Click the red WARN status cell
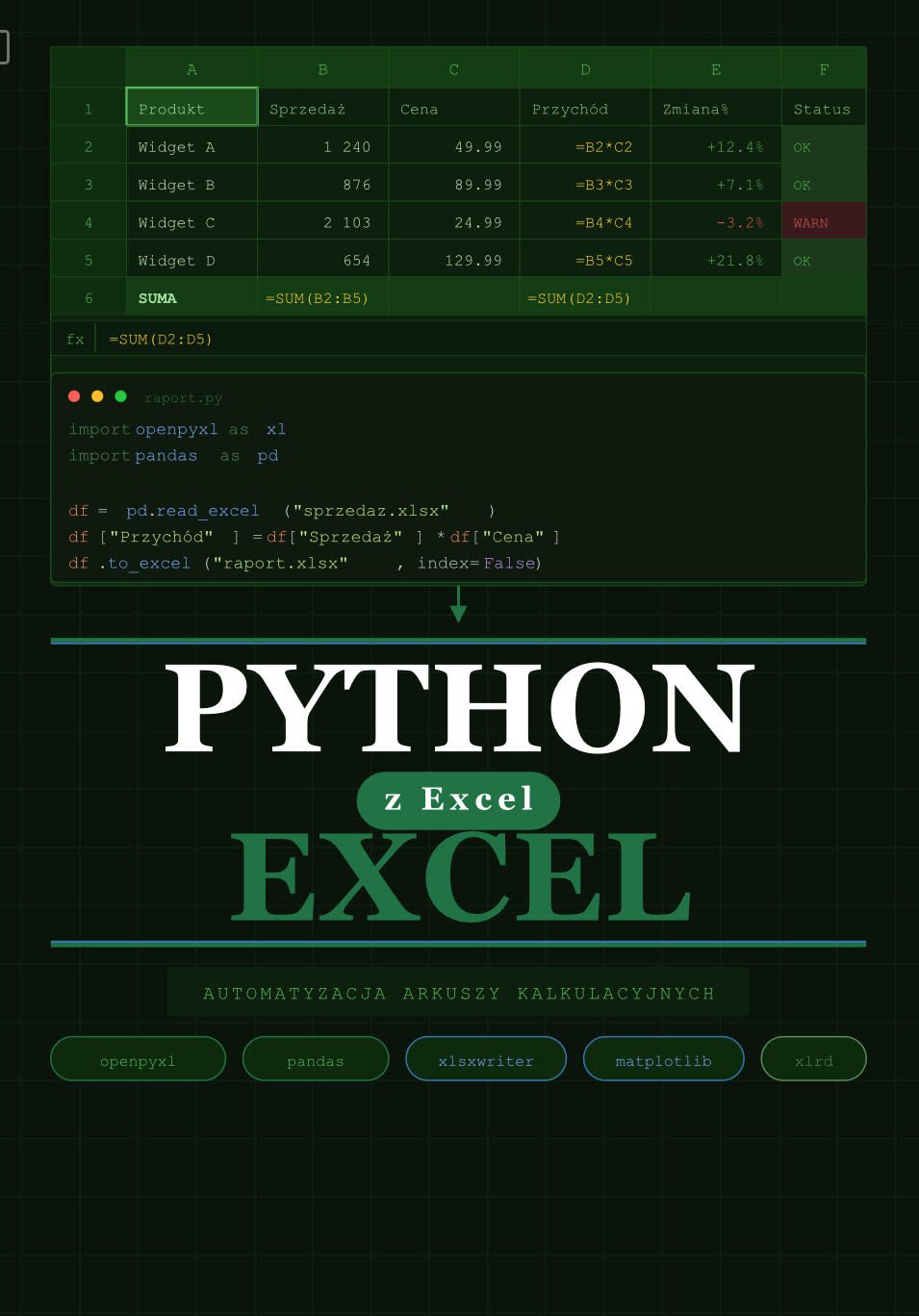Image resolution: width=919 pixels, height=1316 pixels. [823, 222]
